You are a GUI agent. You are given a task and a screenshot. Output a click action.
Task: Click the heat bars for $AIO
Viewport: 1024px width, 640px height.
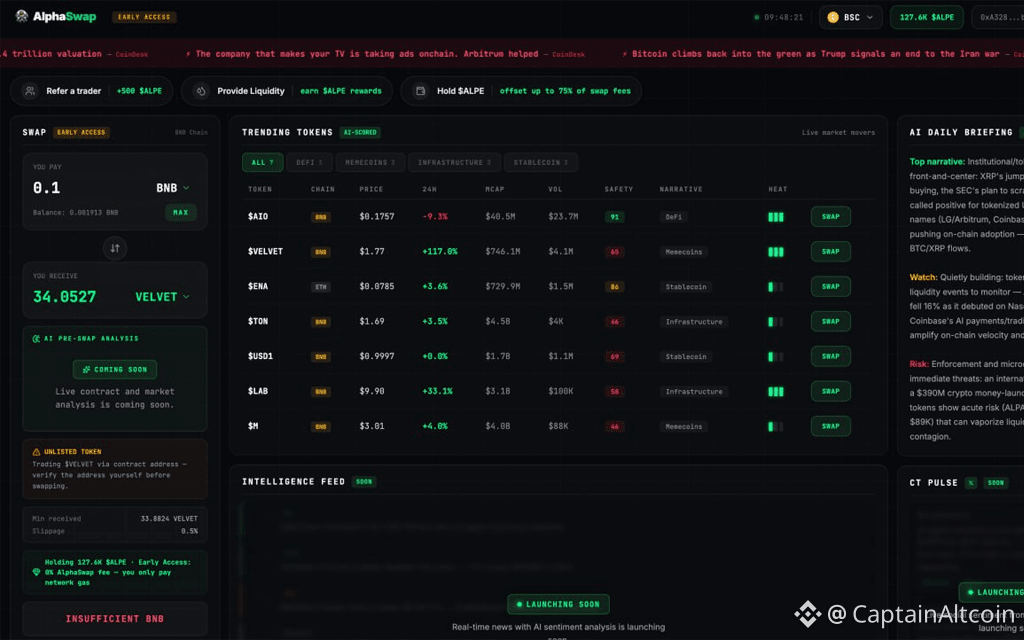point(776,217)
